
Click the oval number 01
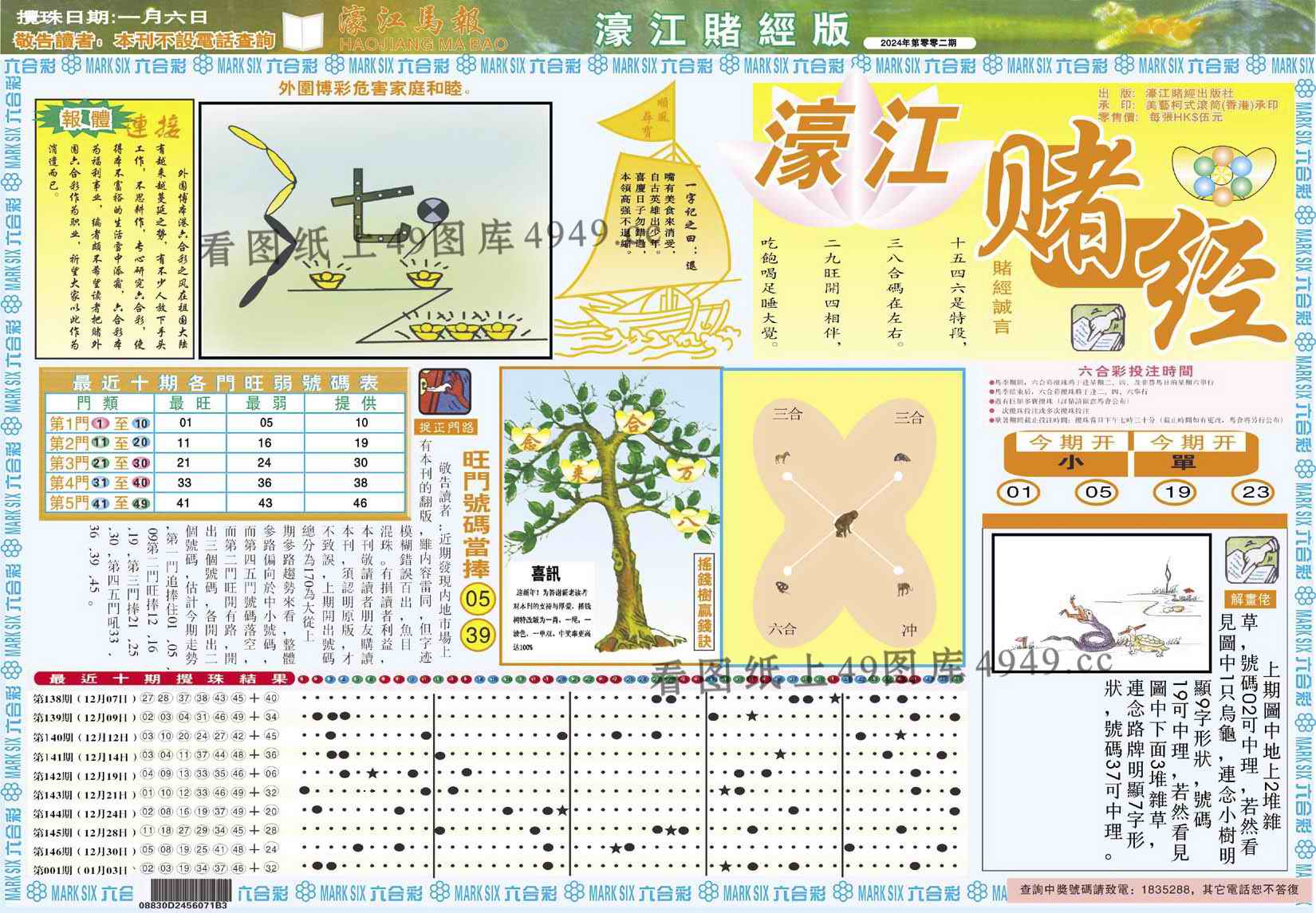(x=1019, y=492)
